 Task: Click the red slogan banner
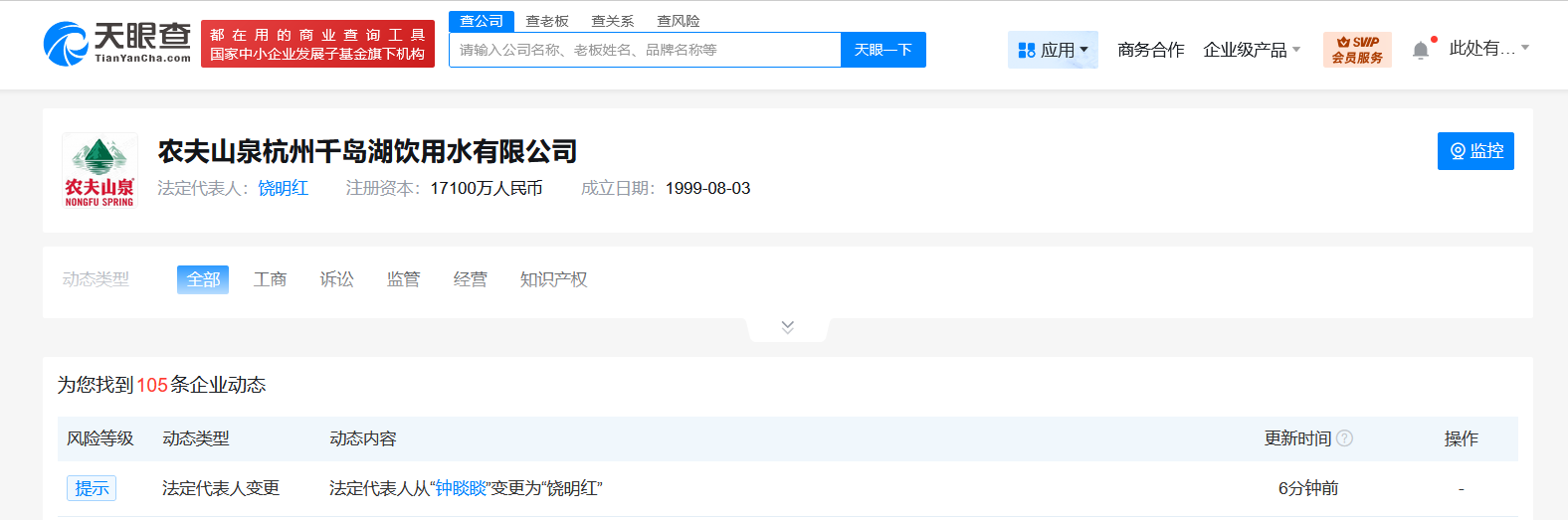coord(317,44)
